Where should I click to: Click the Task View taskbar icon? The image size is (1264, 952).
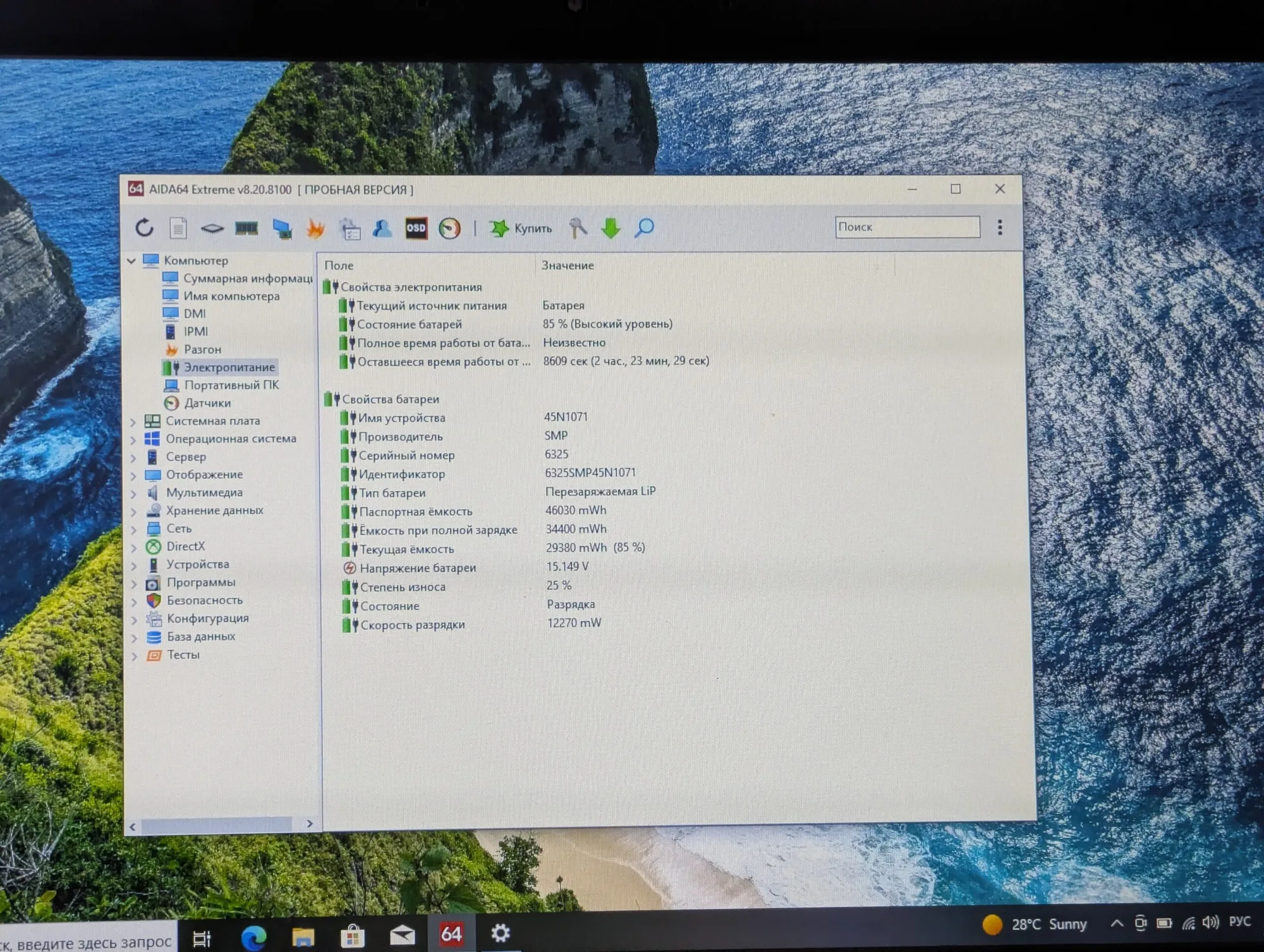[202, 939]
